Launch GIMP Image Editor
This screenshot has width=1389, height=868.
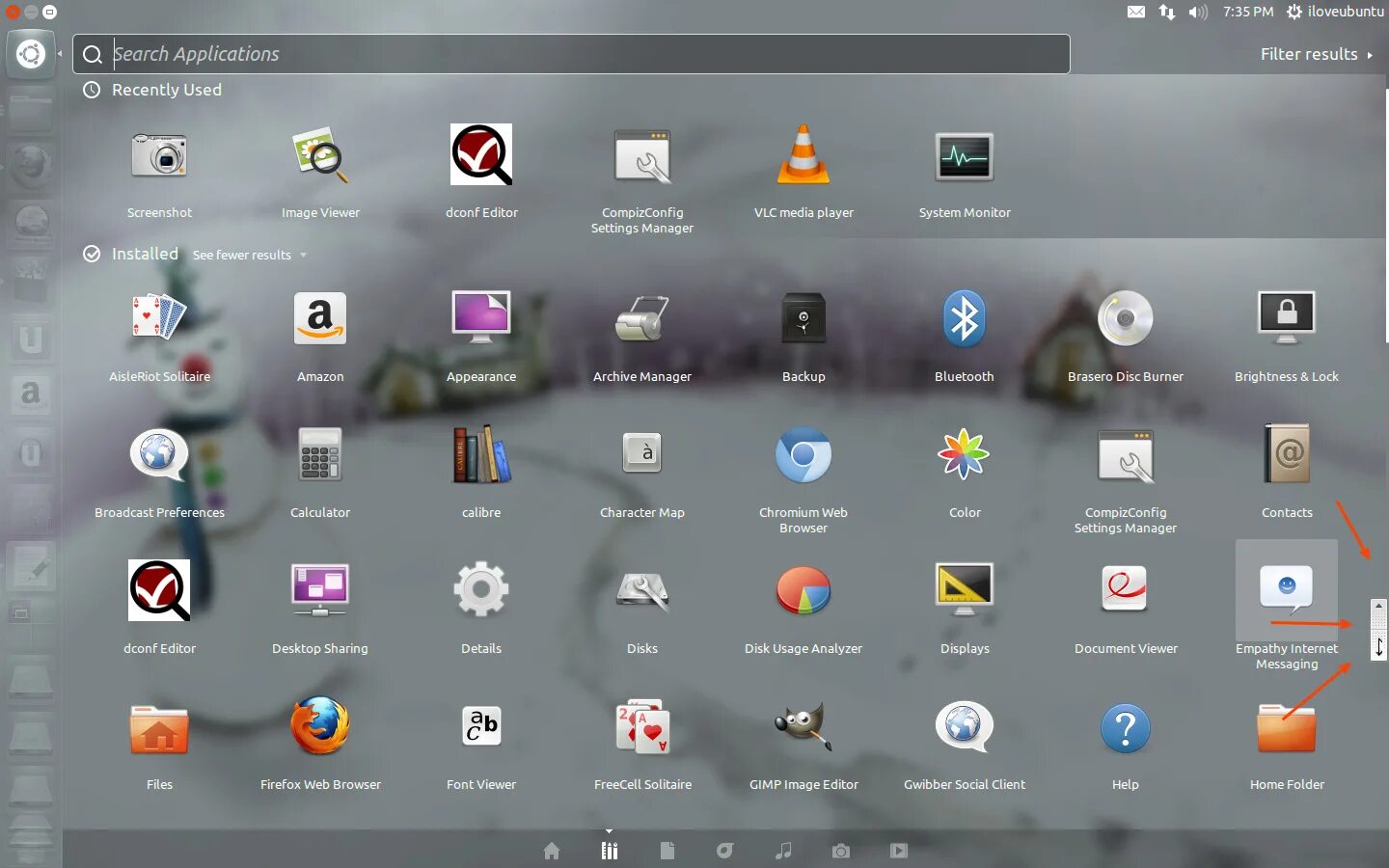tap(803, 726)
